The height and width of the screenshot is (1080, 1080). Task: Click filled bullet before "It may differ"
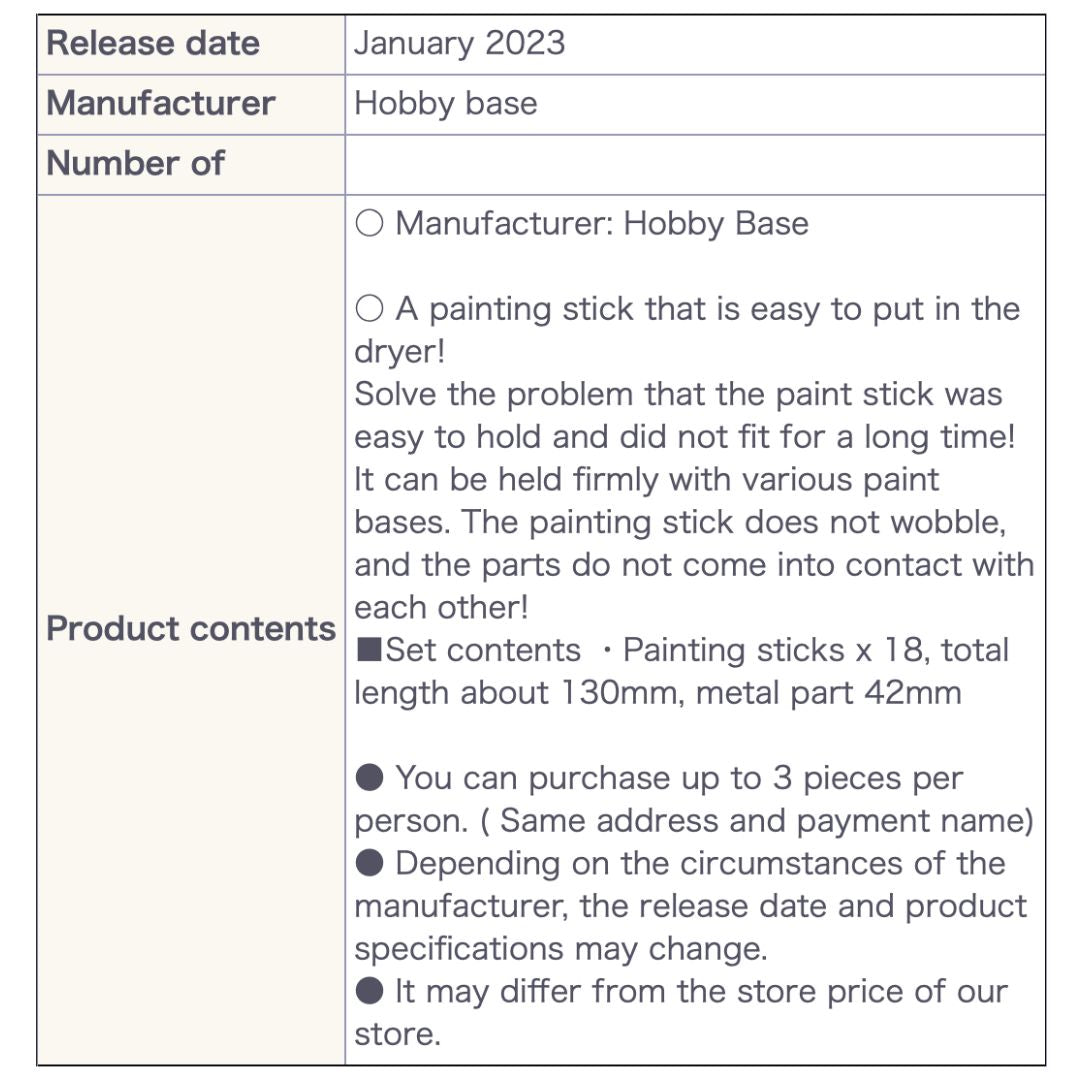tap(369, 991)
